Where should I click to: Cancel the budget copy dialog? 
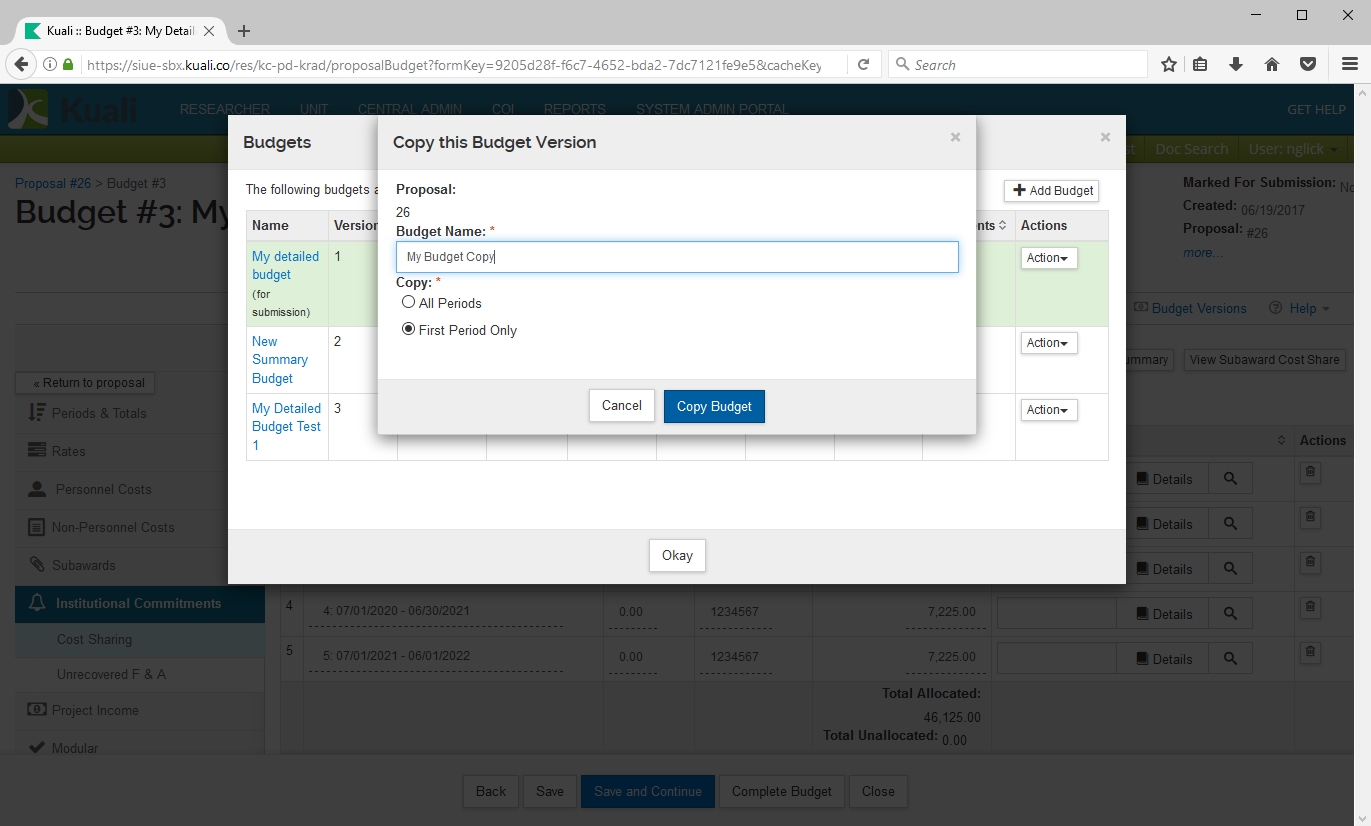(621, 406)
